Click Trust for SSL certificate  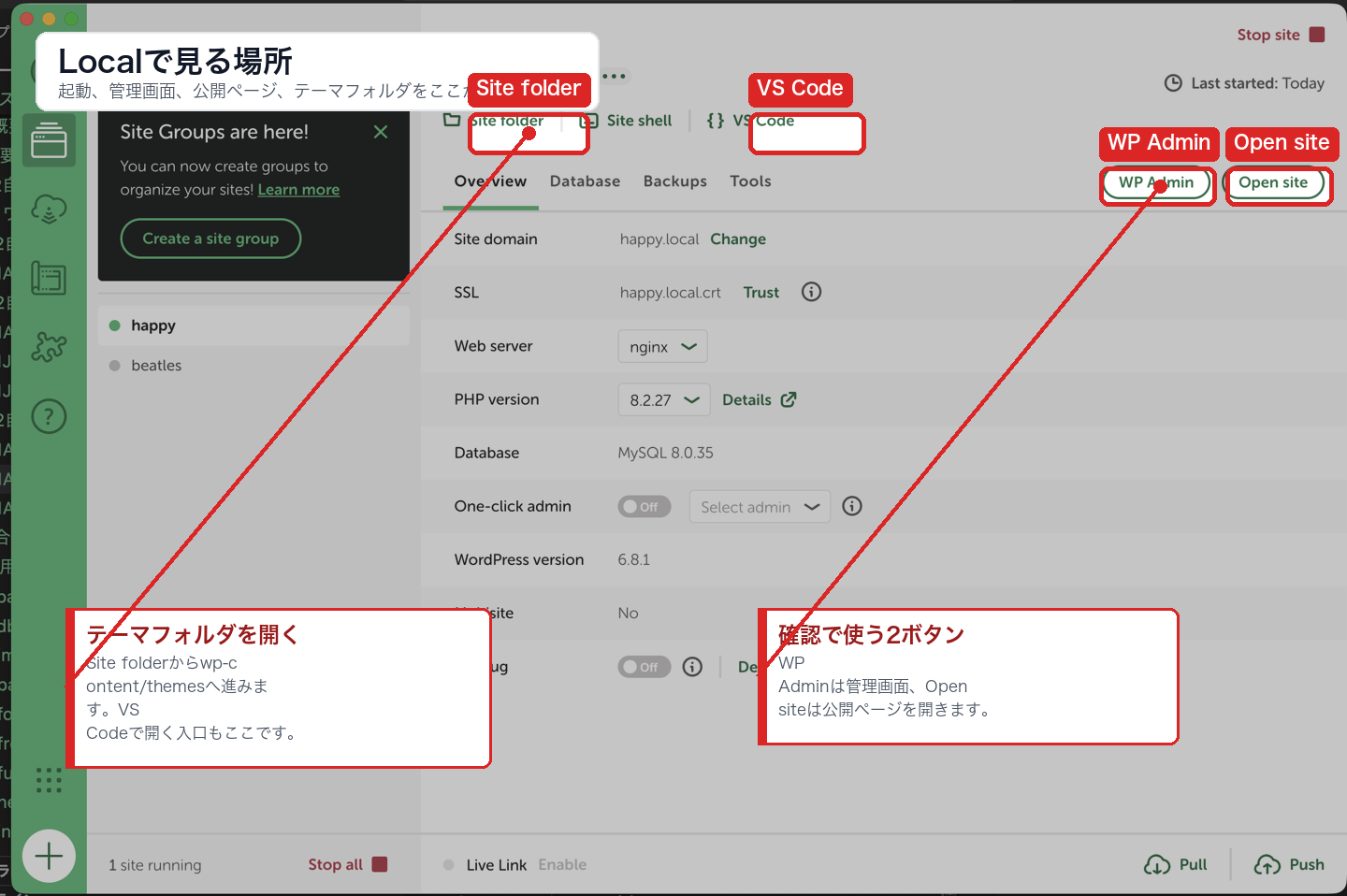click(x=761, y=293)
